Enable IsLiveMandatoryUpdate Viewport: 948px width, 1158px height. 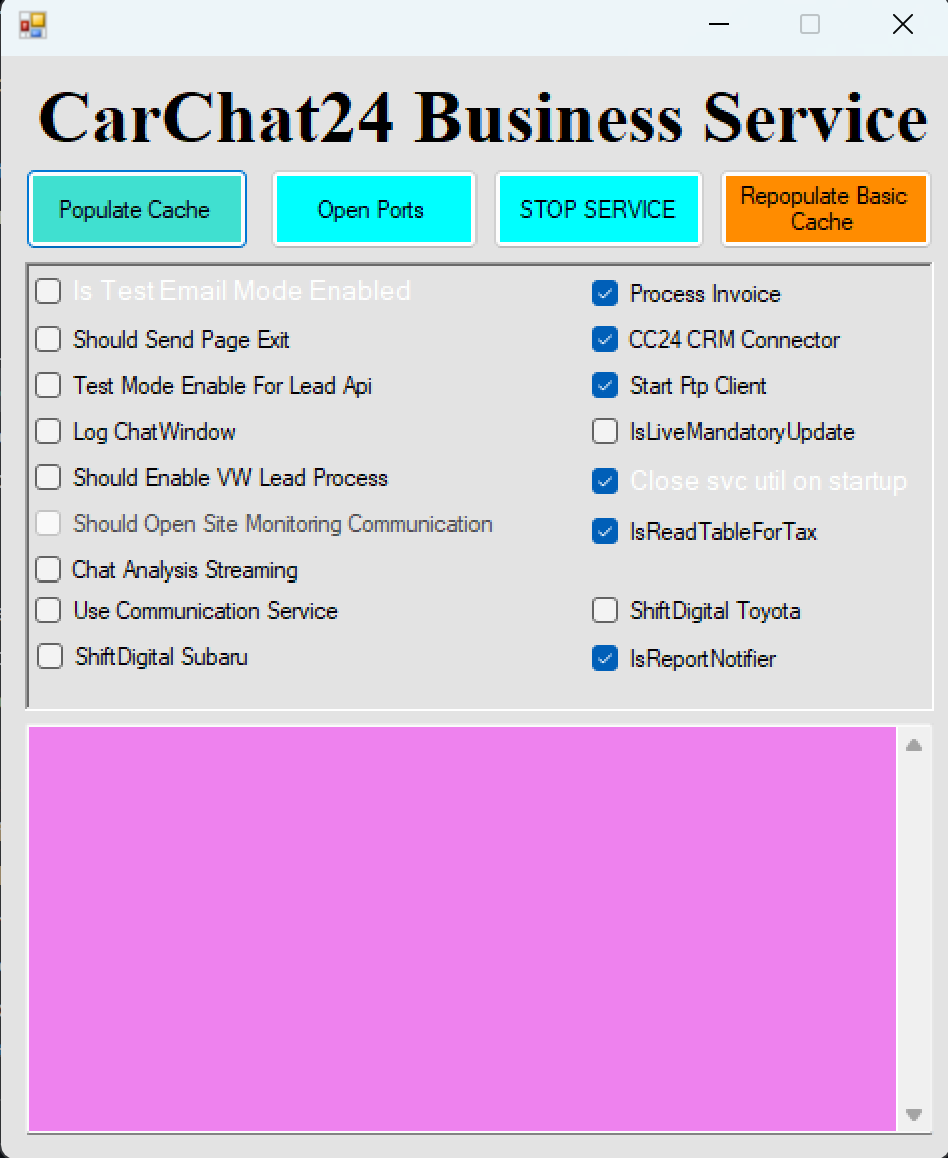click(x=604, y=432)
